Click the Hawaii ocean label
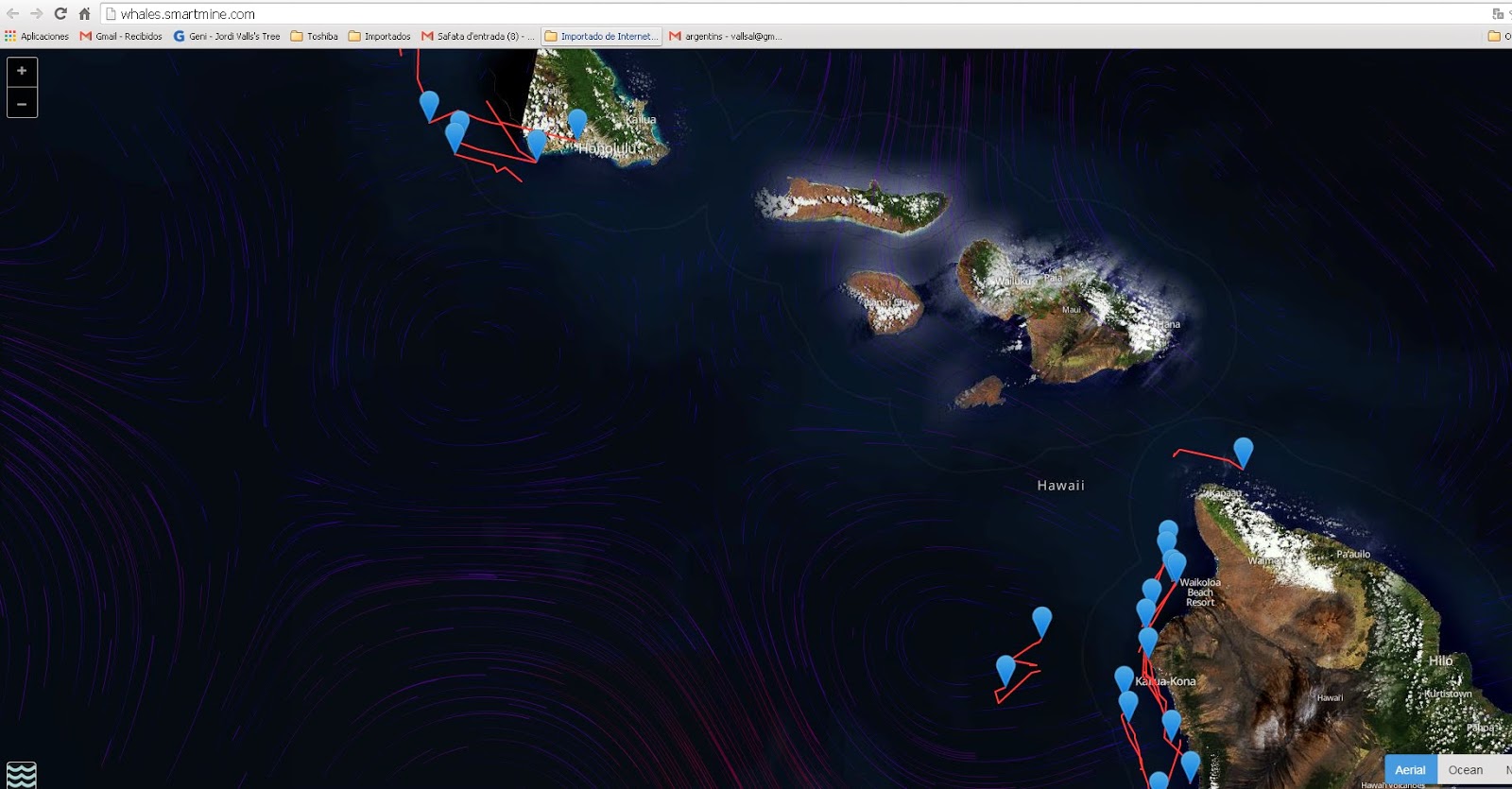Screen dimensions: 1512x789 click(1060, 485)
